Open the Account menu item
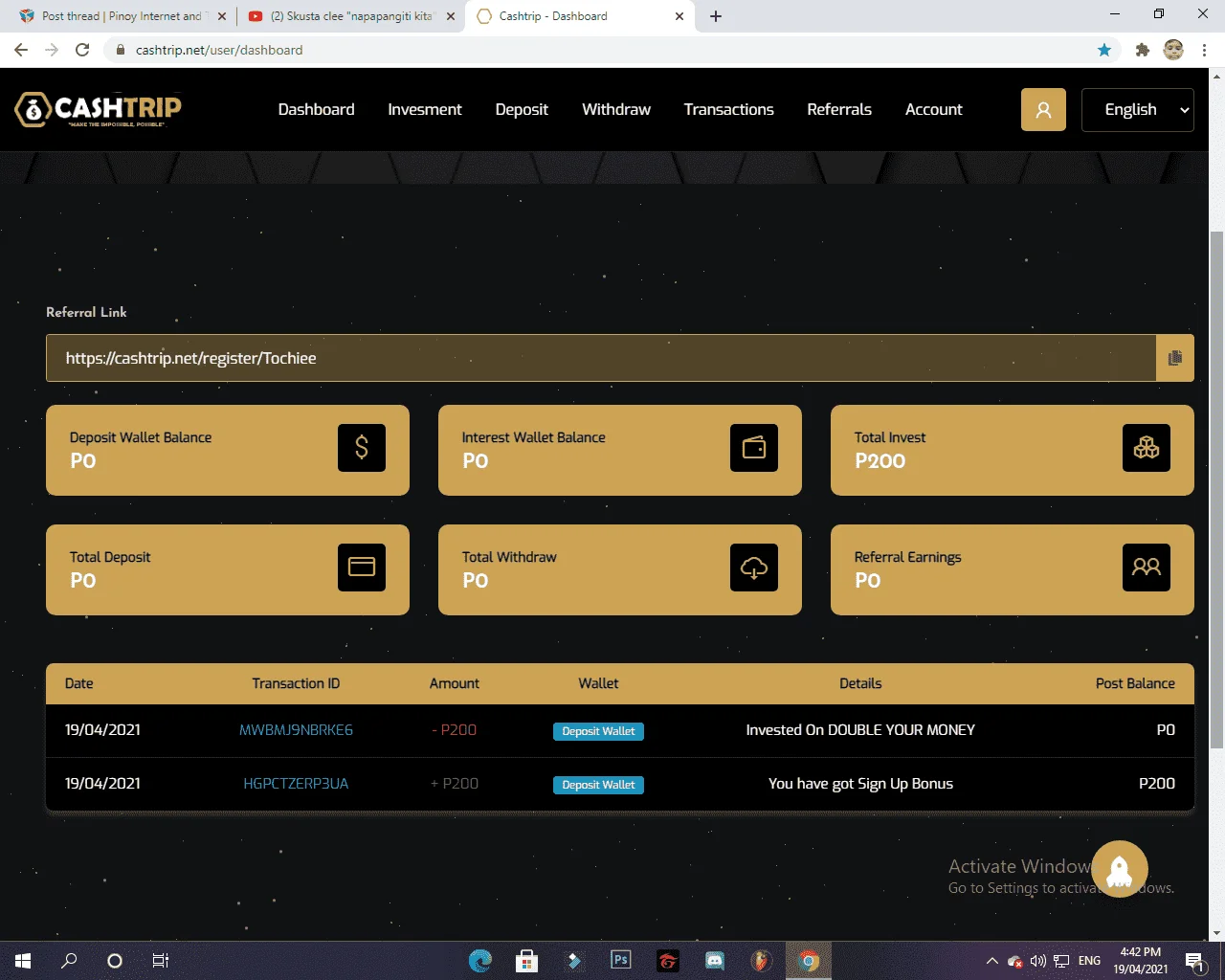 click(934, 109)
